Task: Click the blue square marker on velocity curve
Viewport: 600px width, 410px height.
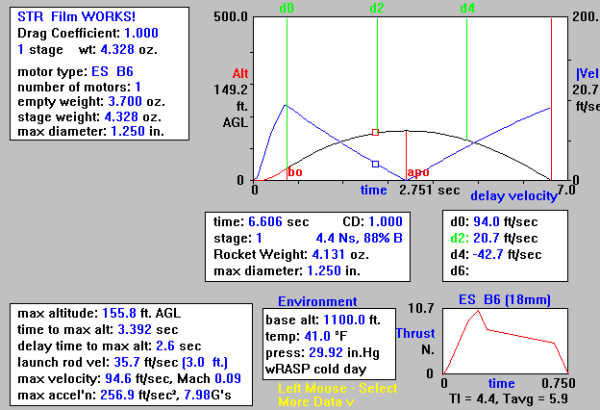Action: tap(376, 163)
